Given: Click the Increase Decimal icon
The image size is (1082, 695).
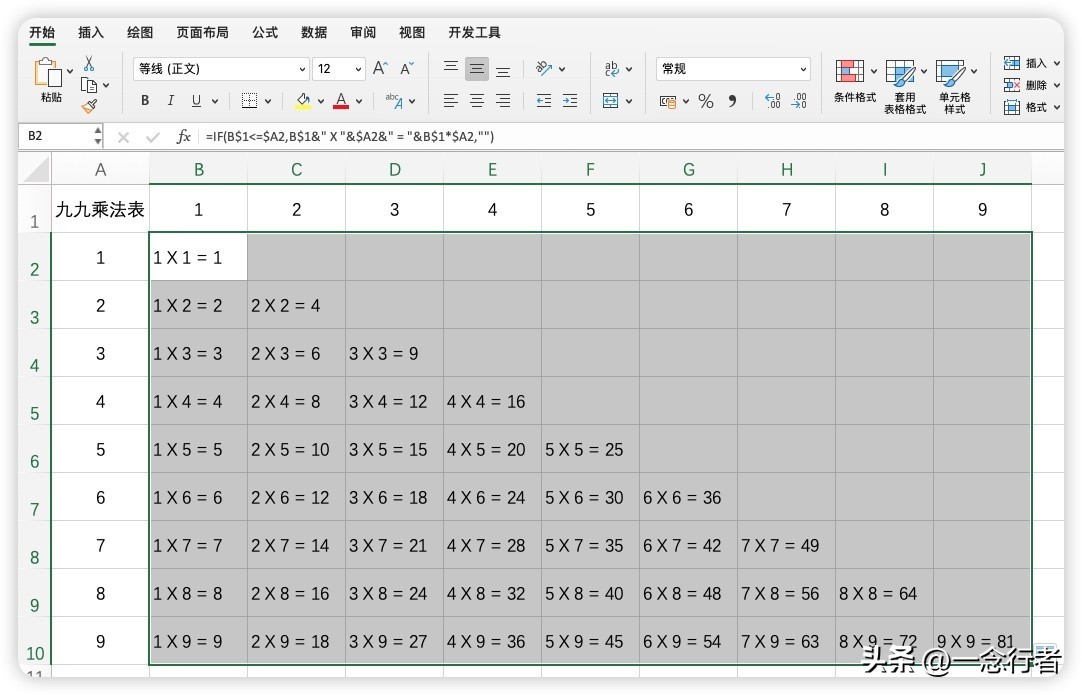Looking at the screenshot, I should 772,101.
